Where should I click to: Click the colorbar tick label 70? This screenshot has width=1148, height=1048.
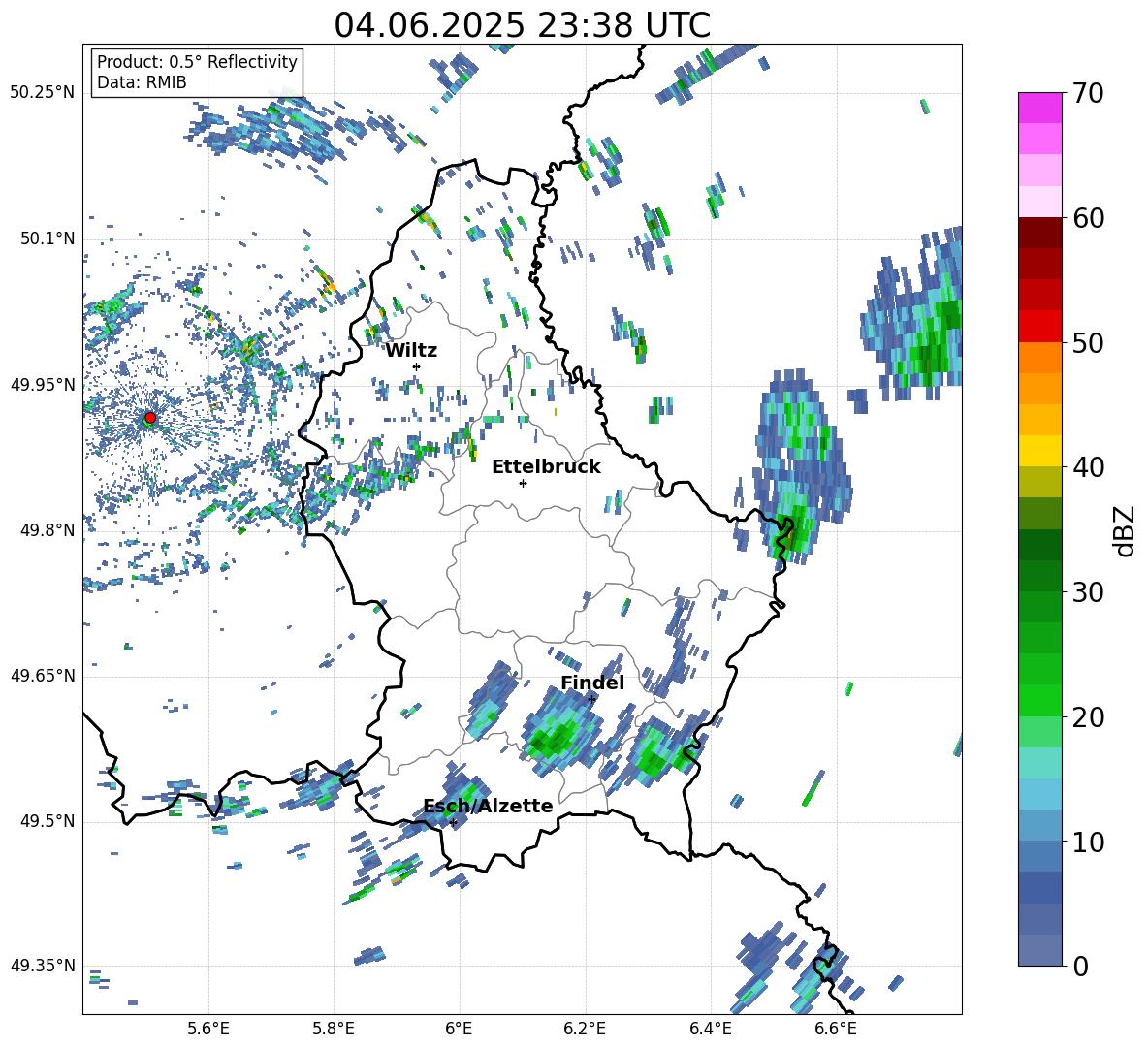[x=1088, y=93]
